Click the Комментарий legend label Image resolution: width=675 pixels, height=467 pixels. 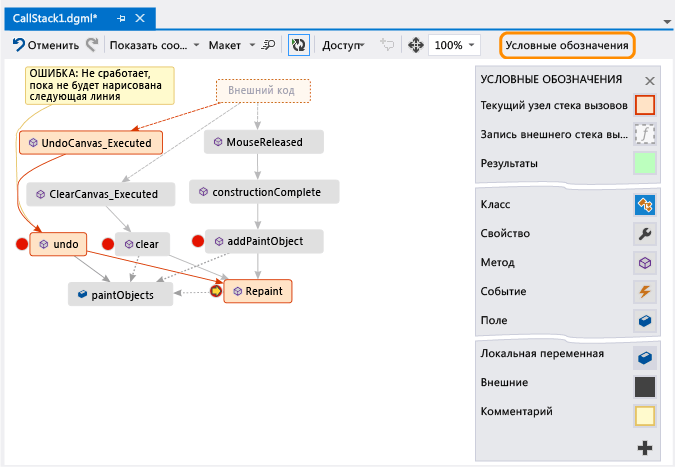coord(516,411)
